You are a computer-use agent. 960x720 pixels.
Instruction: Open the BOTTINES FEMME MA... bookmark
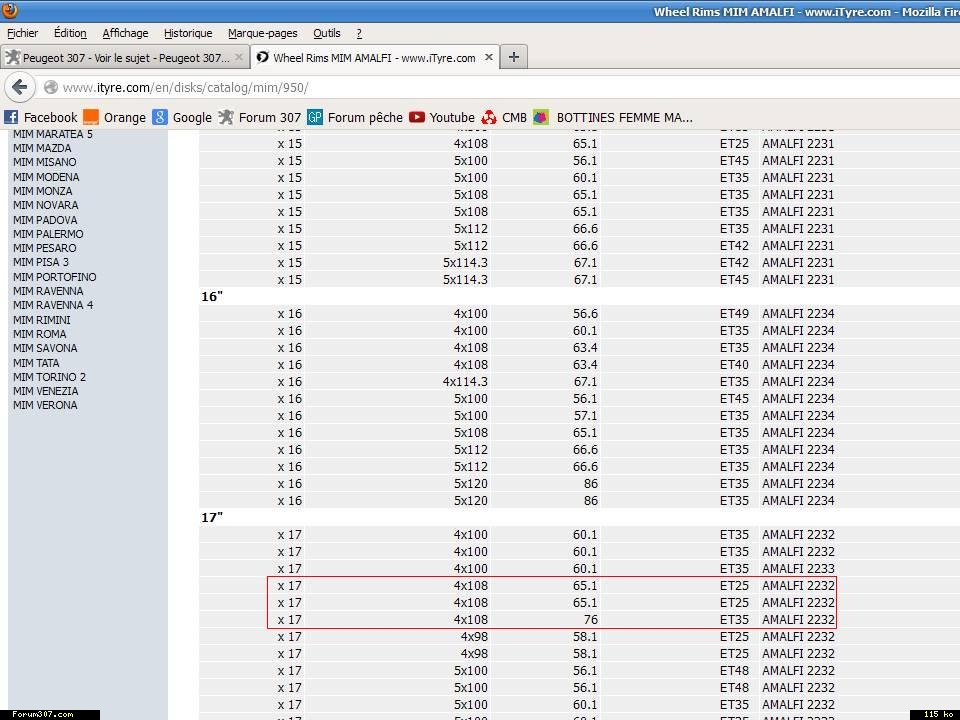pyautogui.click(x=613, y=117)
